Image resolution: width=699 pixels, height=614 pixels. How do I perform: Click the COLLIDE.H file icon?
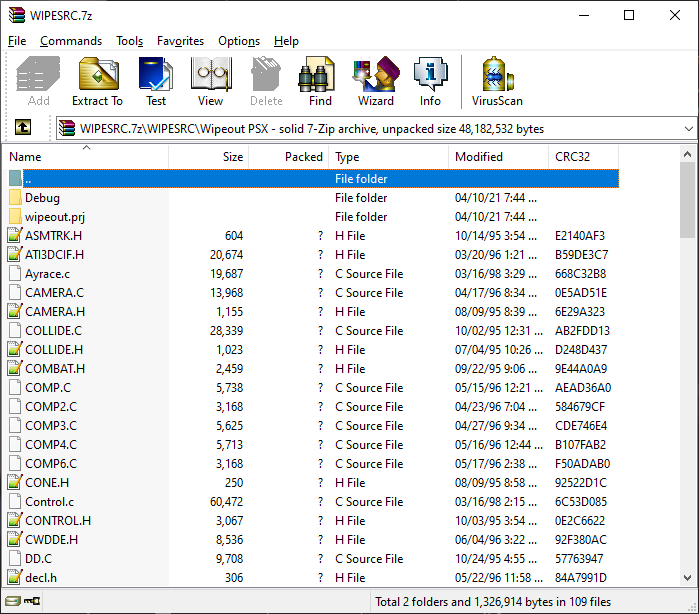coord(15,349)
